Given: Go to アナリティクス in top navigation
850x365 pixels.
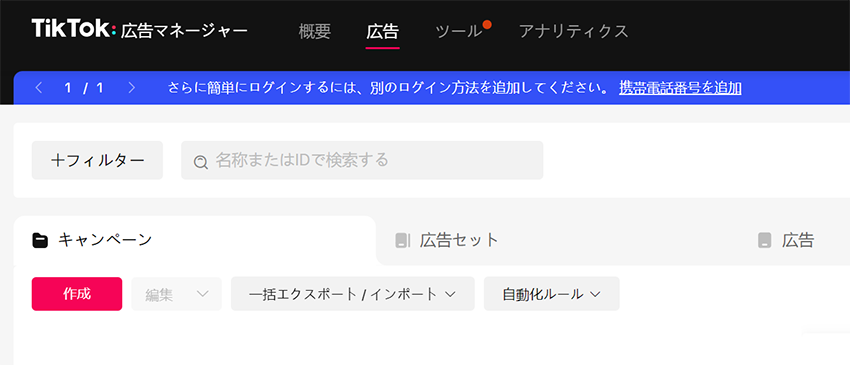Looking at the screenshot, I should click(574, 31).
